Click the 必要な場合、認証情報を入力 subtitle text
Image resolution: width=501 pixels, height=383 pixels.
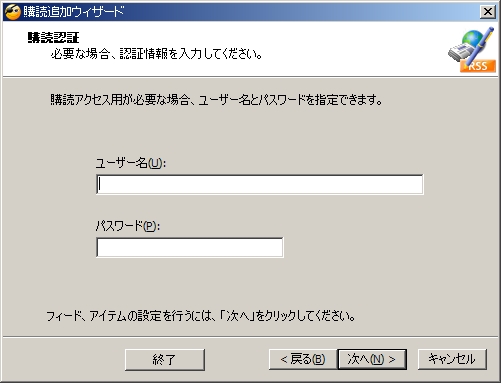[x=157, y=54]
